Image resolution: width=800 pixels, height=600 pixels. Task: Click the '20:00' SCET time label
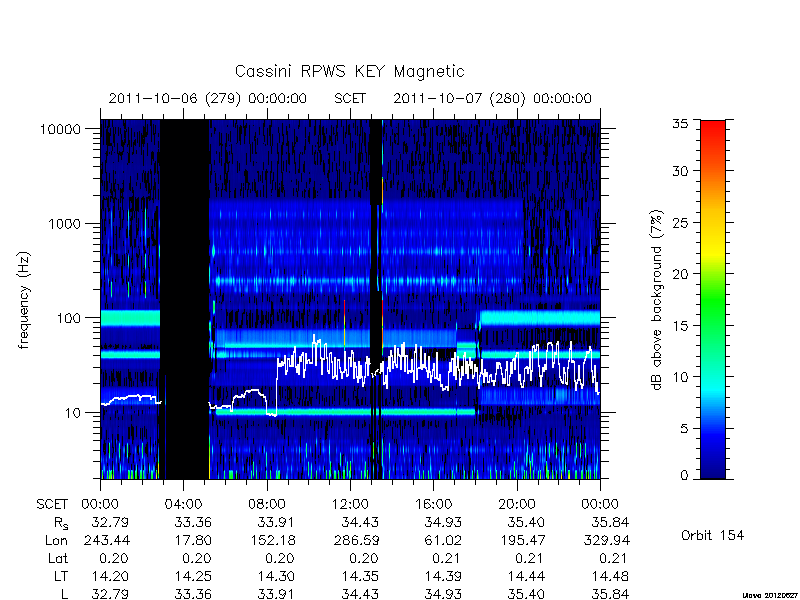[x=517, y=505]
